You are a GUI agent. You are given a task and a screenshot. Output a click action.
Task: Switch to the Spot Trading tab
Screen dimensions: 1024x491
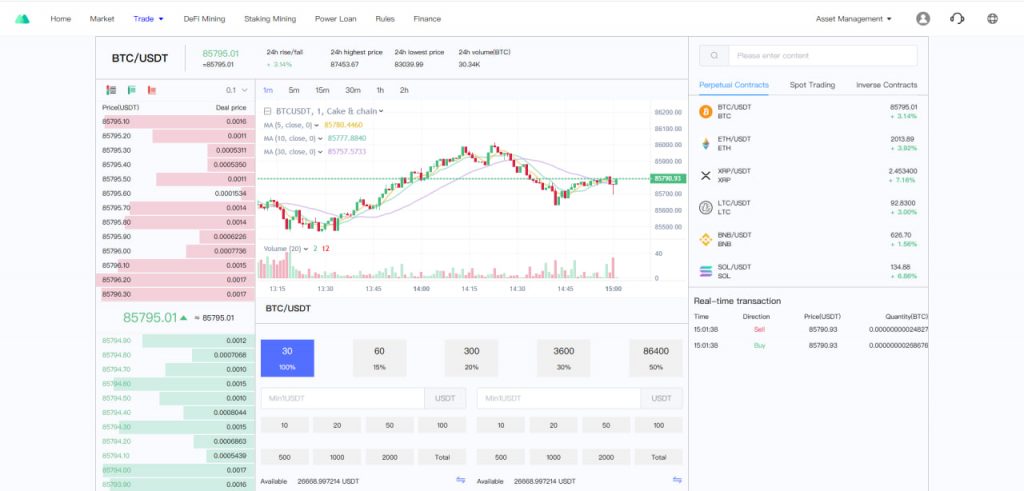point(812,85)
